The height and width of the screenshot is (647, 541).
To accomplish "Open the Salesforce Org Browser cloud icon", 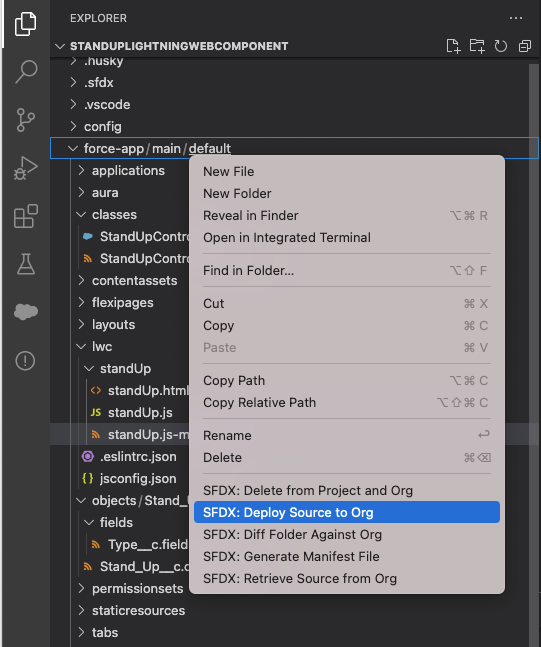I will click(26, 312).
